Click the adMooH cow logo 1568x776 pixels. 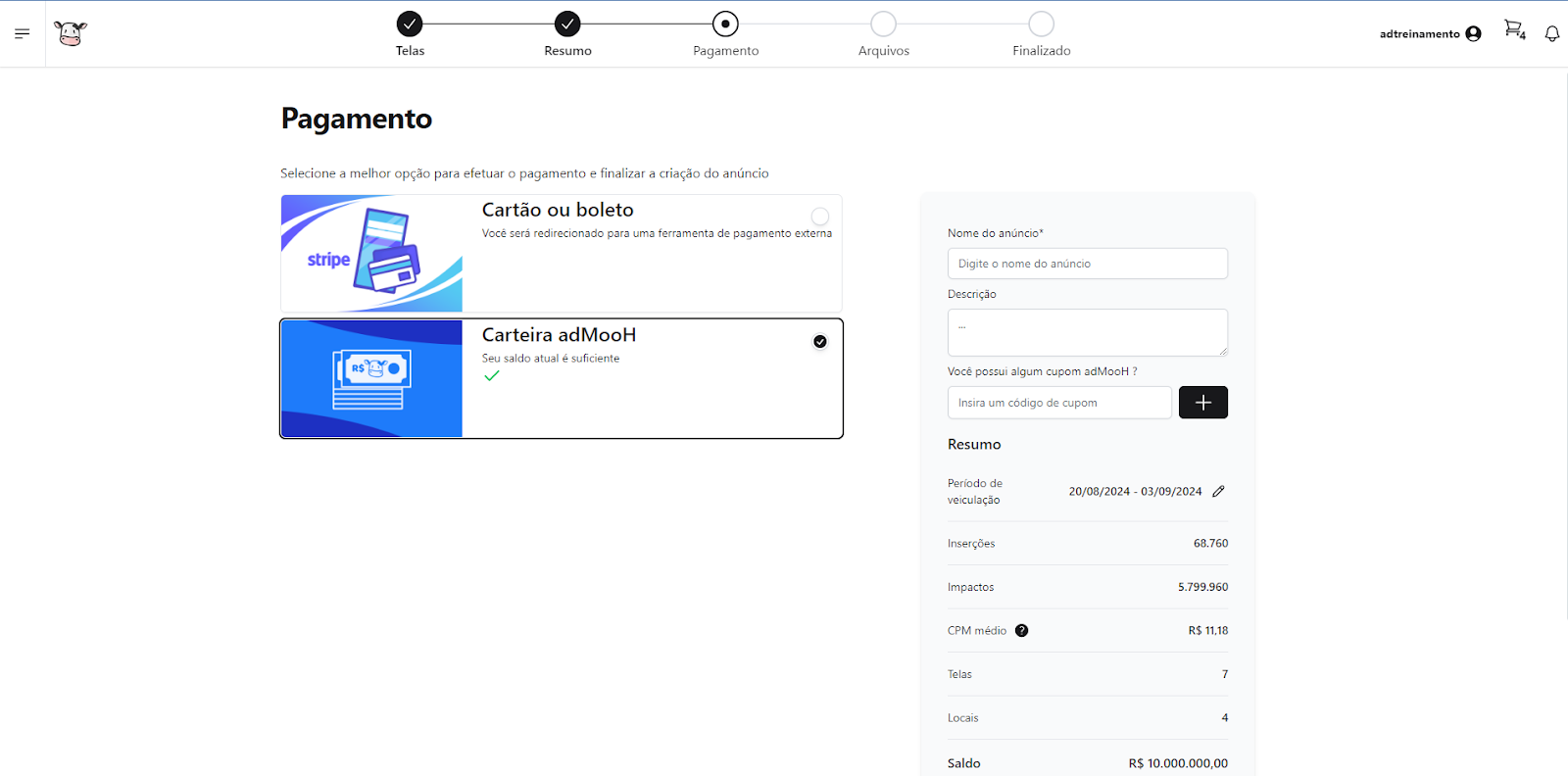tap(71, 33)
